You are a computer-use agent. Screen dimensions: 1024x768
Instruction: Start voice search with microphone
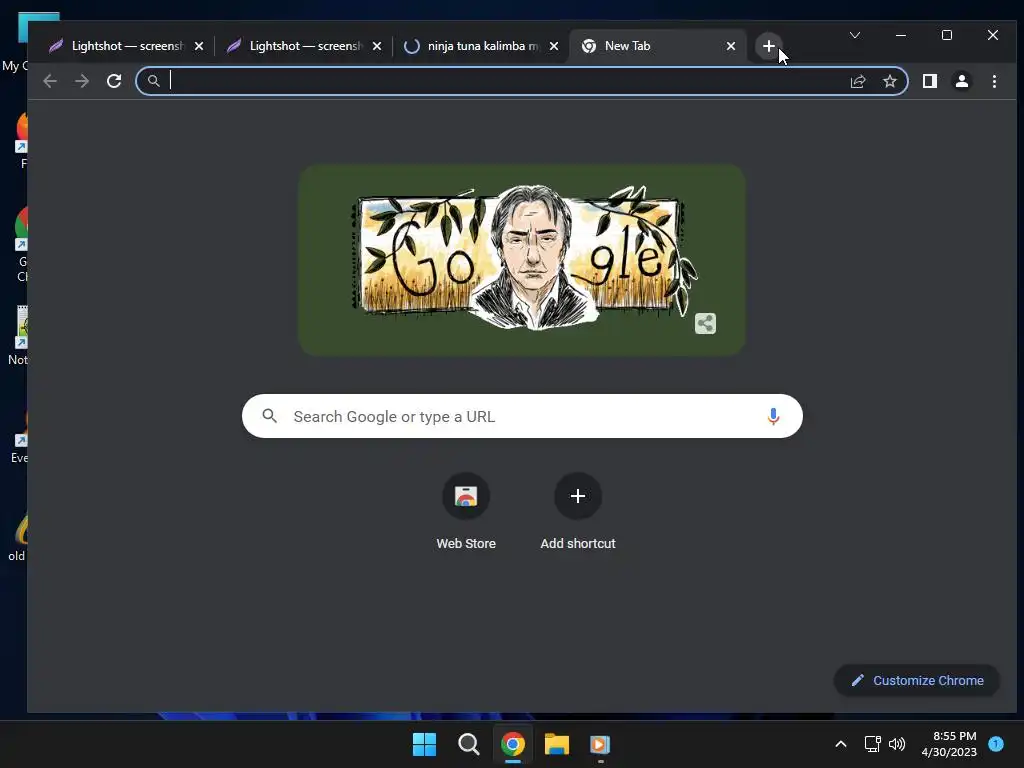[x=773, y=416]
